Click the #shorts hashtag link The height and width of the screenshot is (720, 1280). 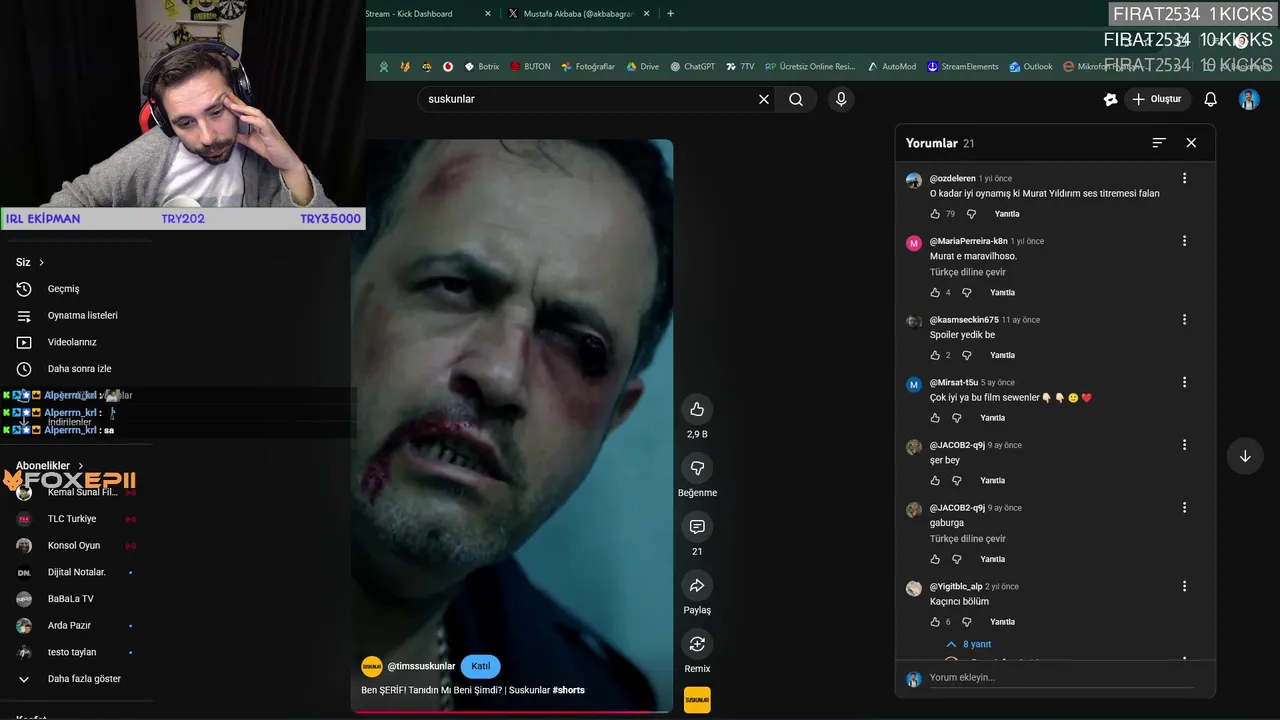[x=568, y=690]
